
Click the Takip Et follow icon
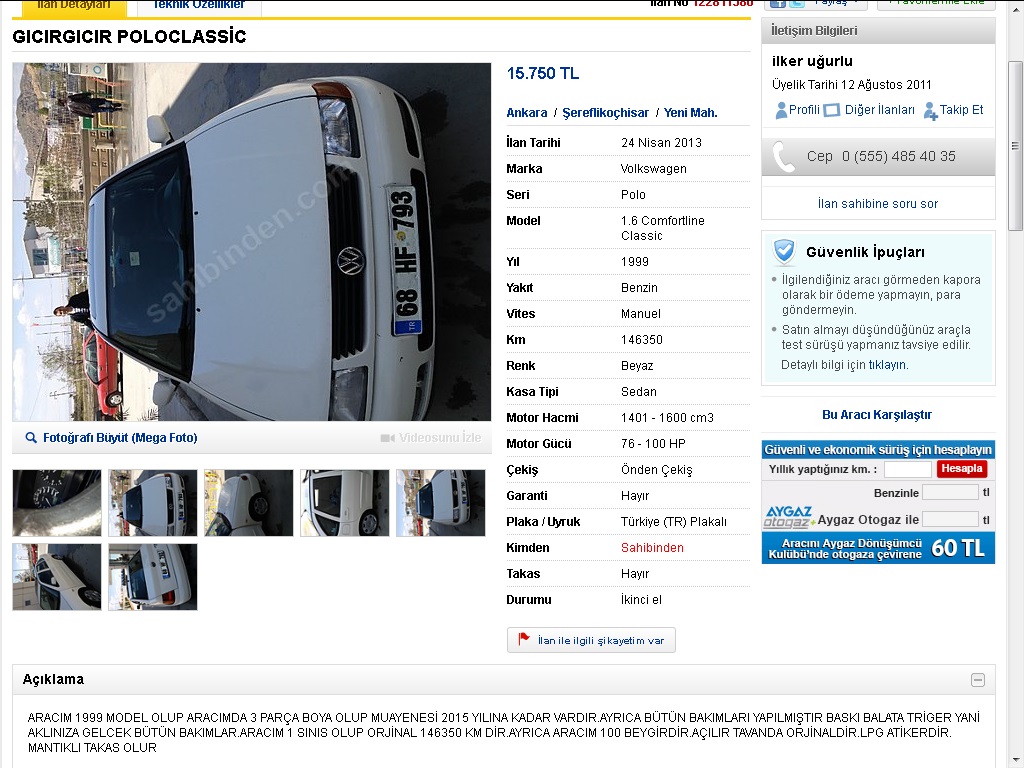coord(931,111)
